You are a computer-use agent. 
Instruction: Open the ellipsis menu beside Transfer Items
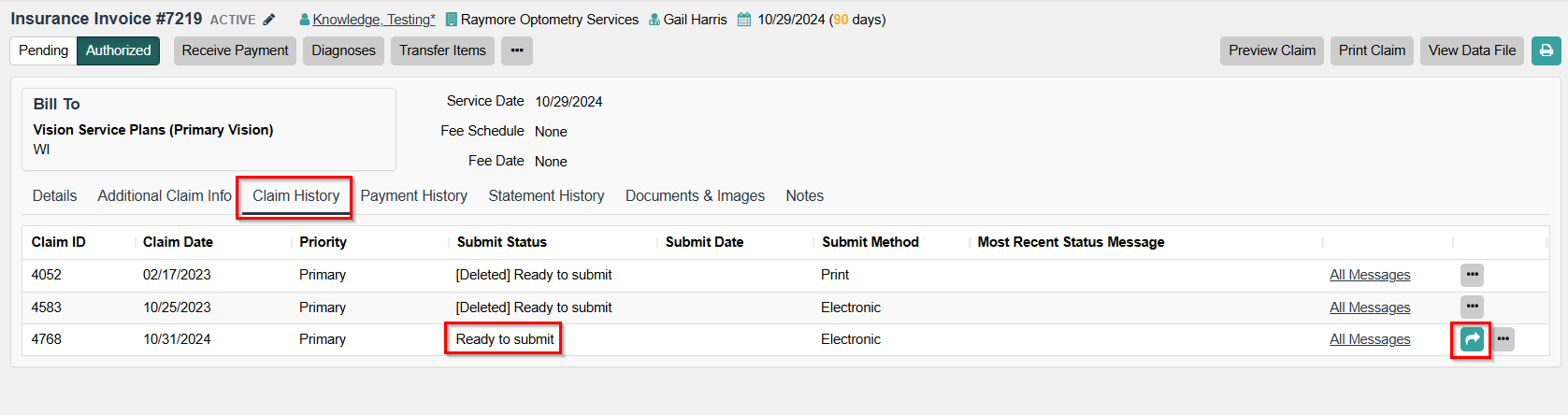point(516,50)
